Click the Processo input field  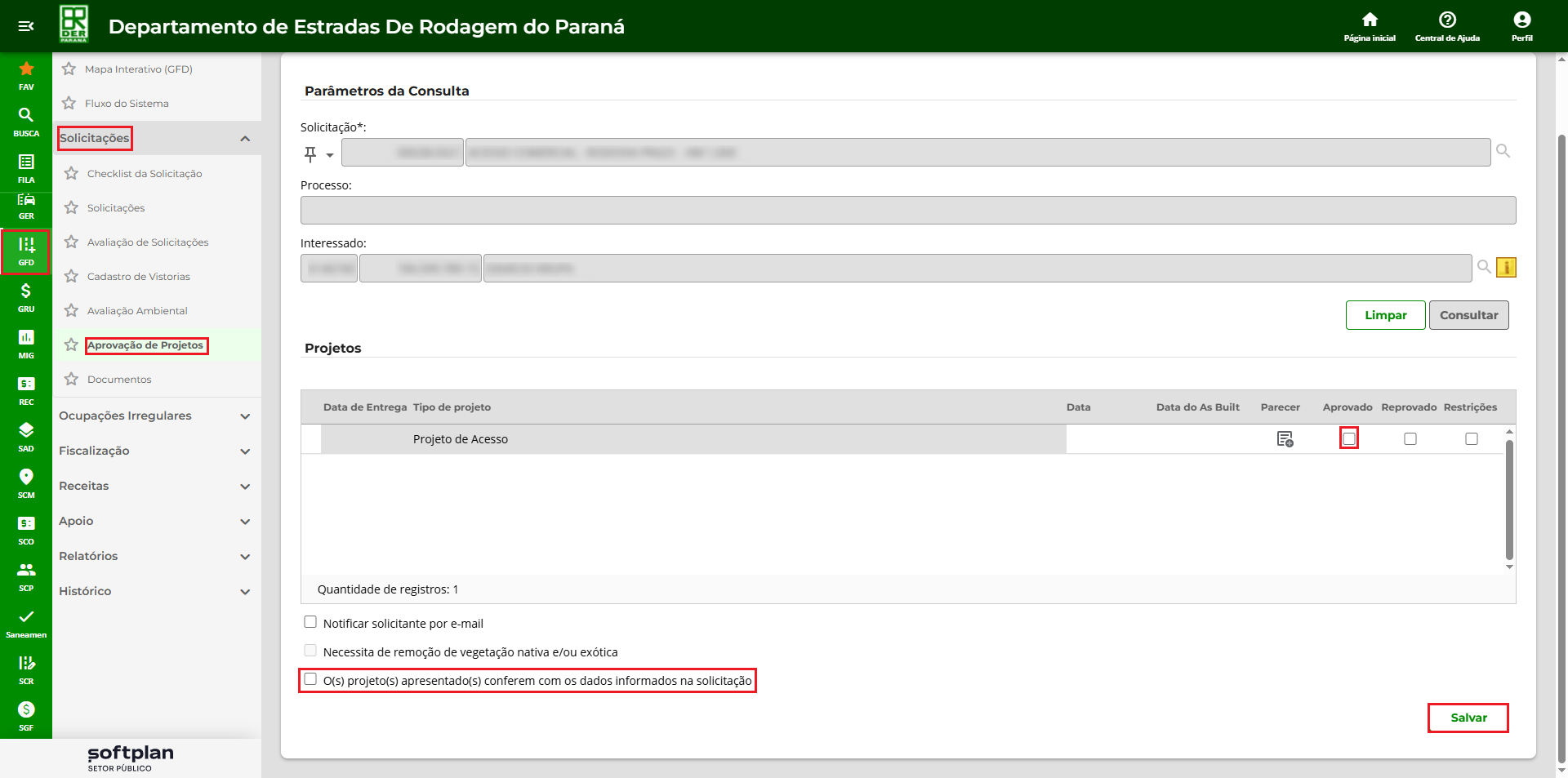pos(907,211)
